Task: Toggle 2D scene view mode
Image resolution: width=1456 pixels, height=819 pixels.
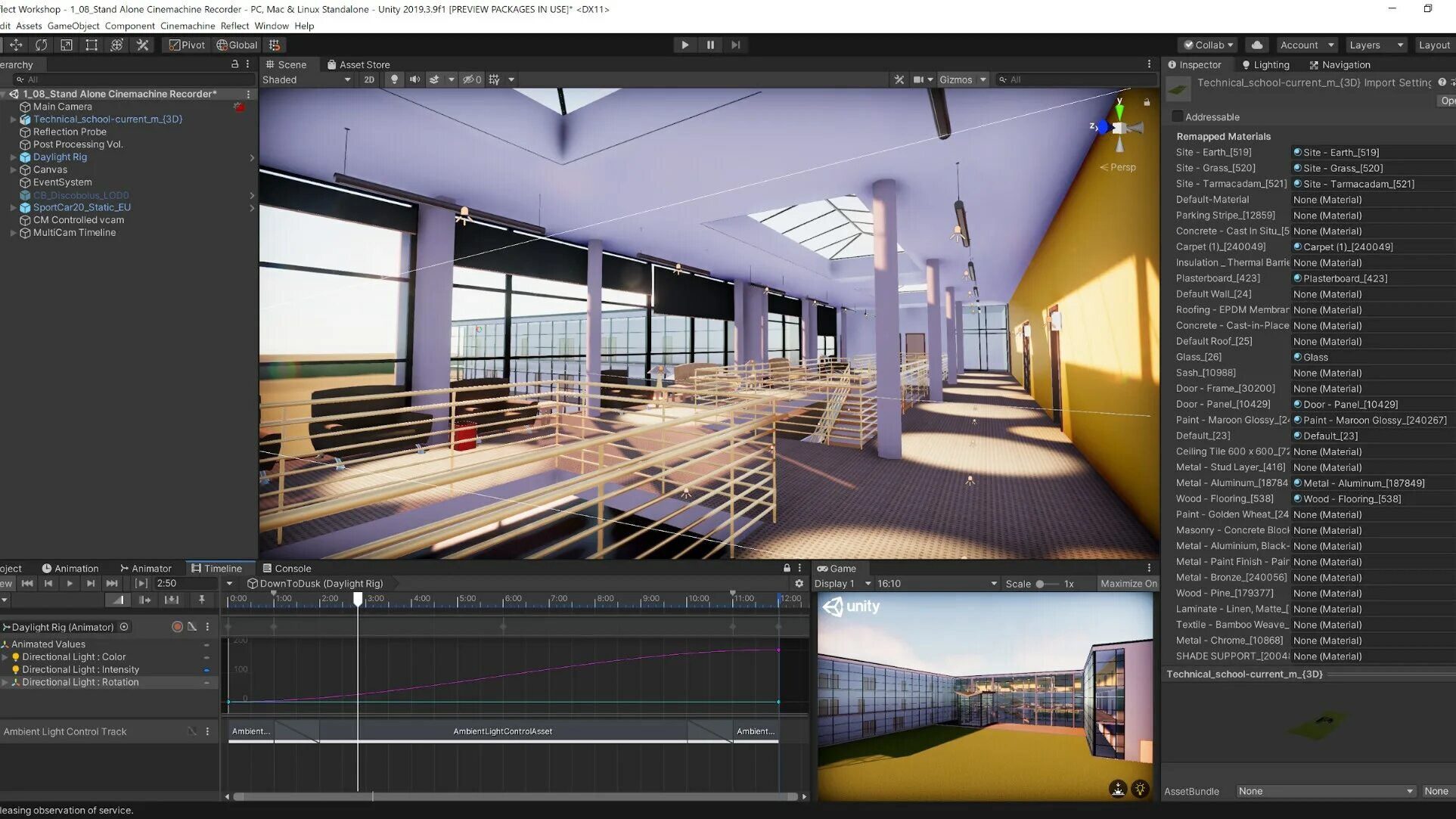Action: pyautogui.click(x=369, y=79)
